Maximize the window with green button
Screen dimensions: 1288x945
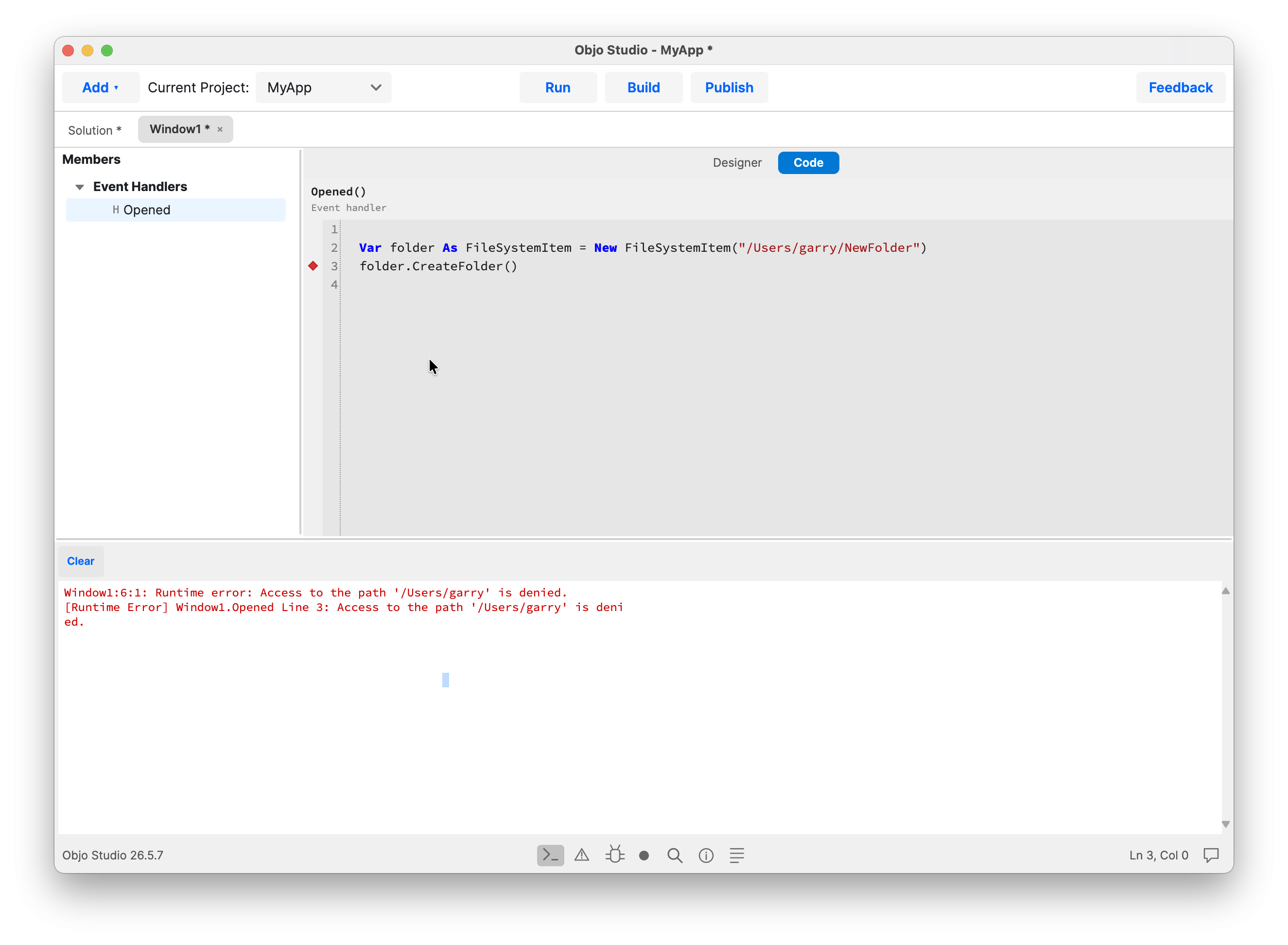107,51
